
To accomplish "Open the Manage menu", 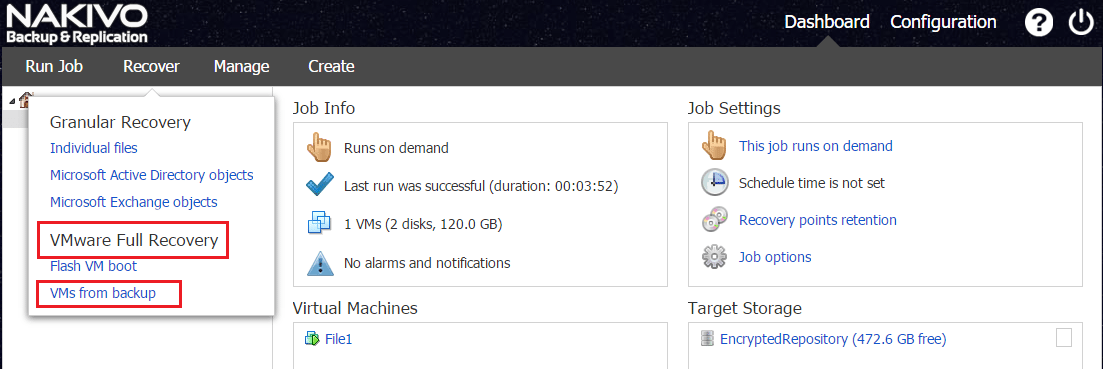I will [241, 67].
